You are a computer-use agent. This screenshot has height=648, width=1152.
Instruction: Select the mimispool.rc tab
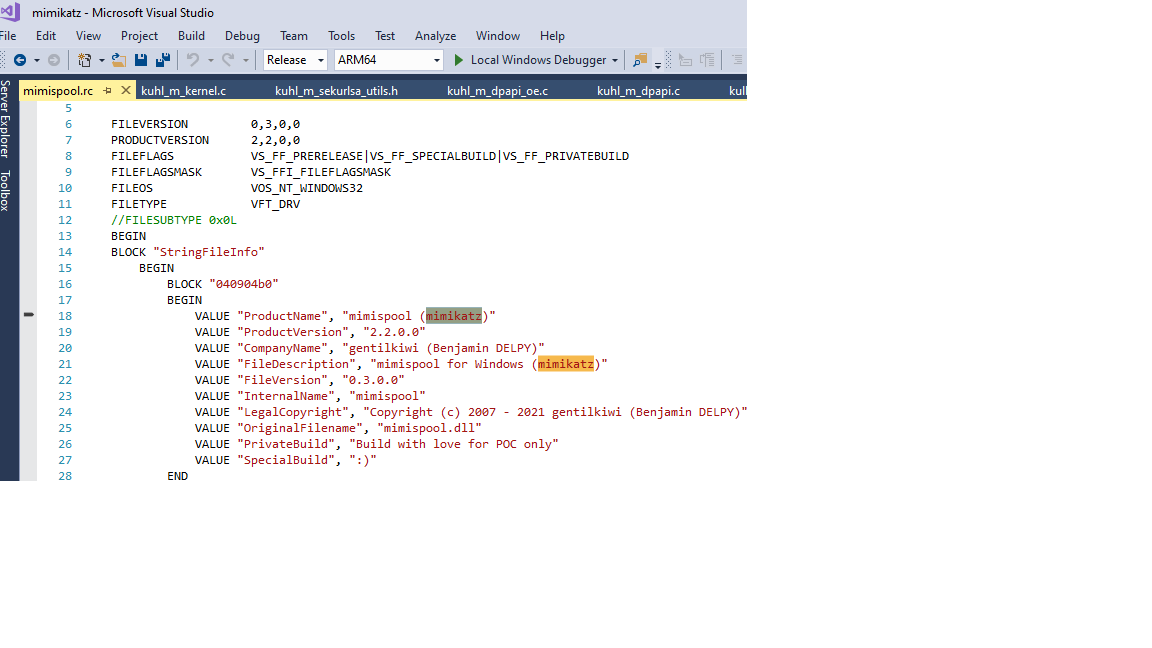pos(58,90)
